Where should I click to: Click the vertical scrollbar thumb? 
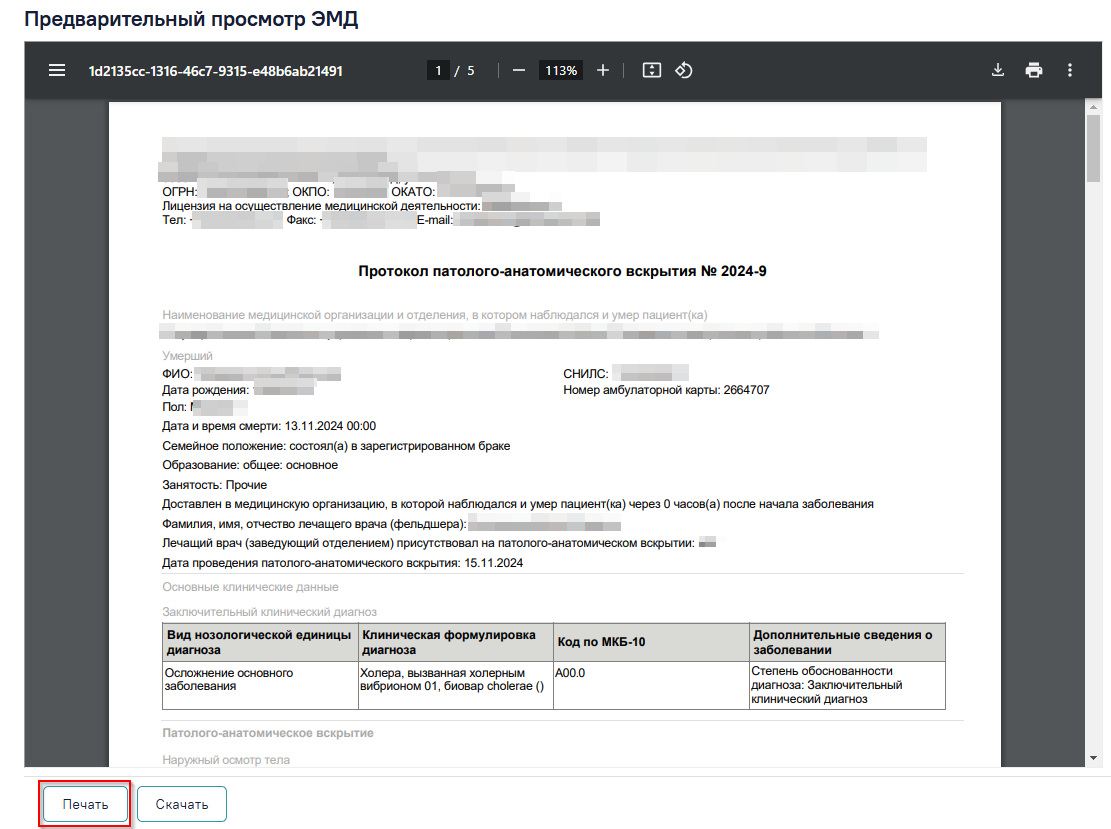click(x=1093, y=148)
